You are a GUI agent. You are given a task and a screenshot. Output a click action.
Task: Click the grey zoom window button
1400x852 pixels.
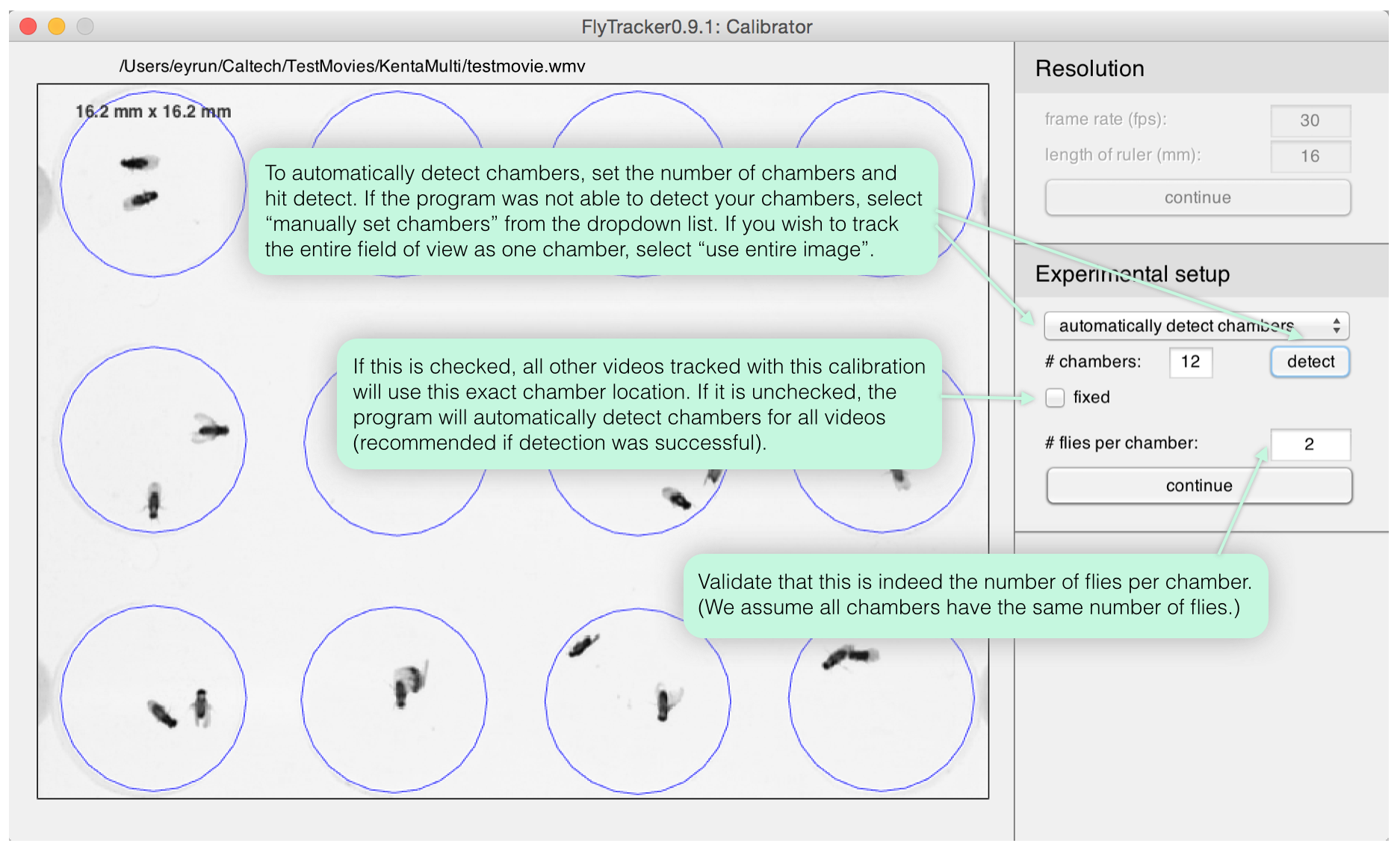click(85, 27)
